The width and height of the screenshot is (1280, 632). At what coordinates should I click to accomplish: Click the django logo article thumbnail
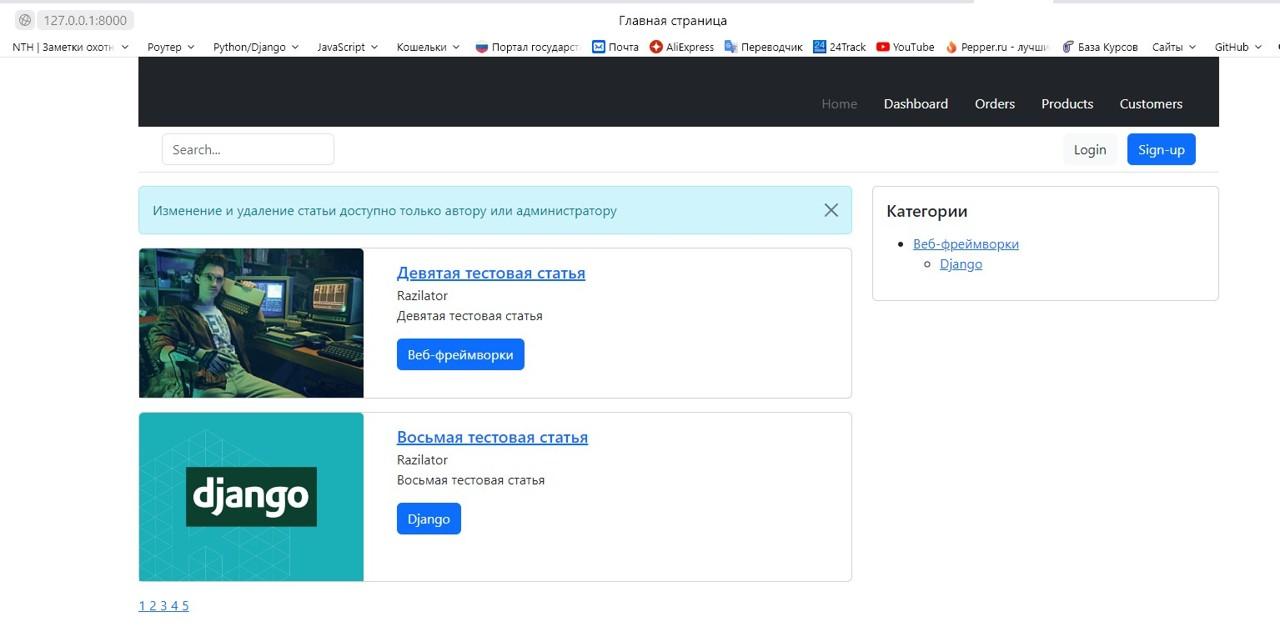251,497
